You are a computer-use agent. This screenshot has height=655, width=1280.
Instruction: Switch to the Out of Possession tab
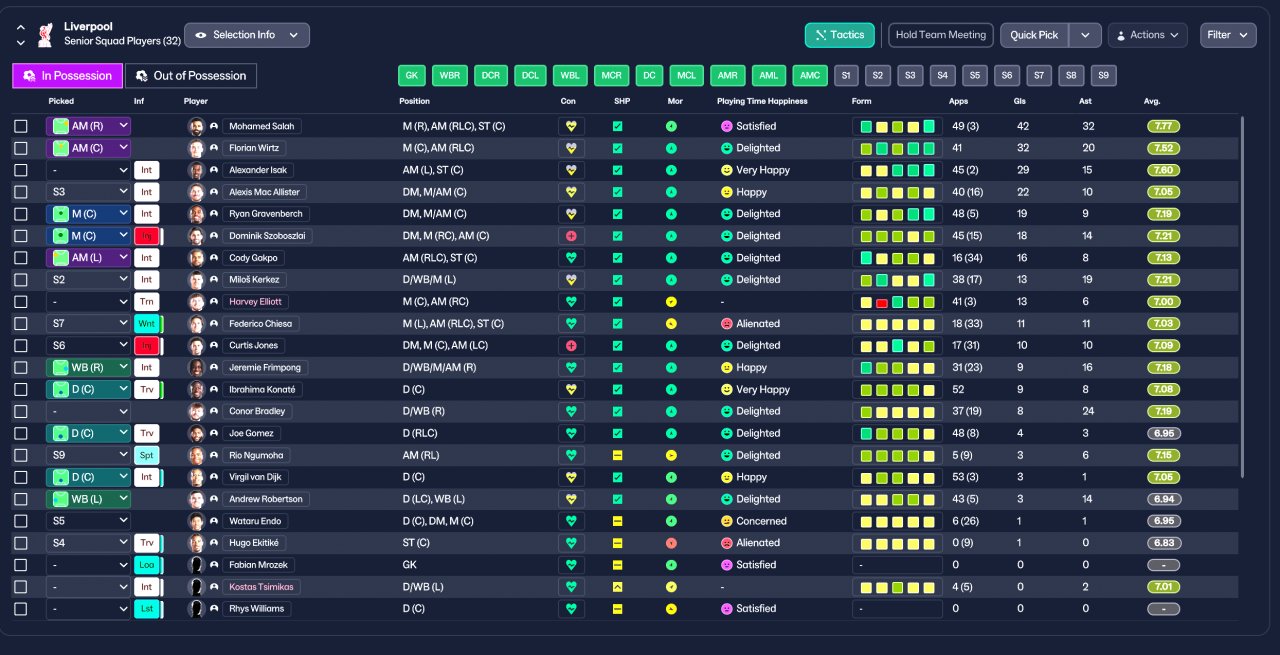tap(190, 76)
